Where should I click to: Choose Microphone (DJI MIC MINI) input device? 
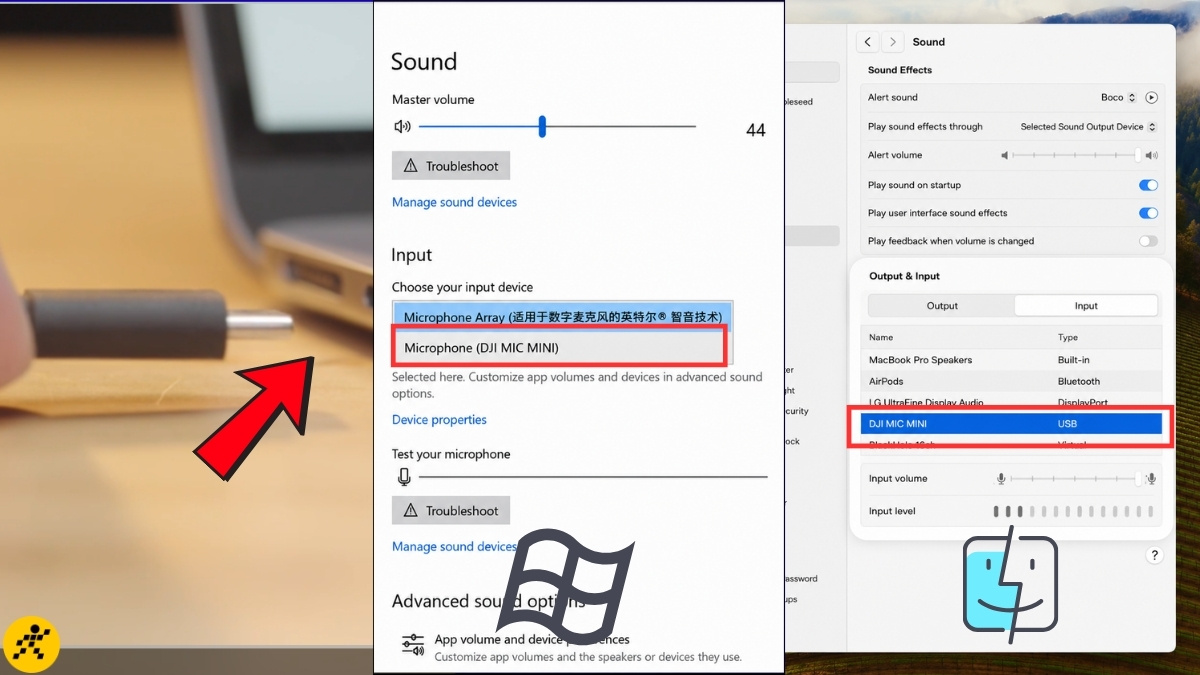558,347
